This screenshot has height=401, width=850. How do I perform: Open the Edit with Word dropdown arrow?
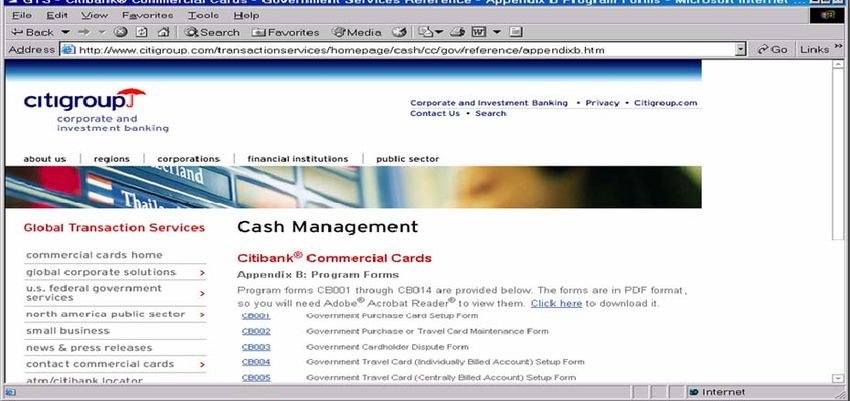click(x=497, y=33)
